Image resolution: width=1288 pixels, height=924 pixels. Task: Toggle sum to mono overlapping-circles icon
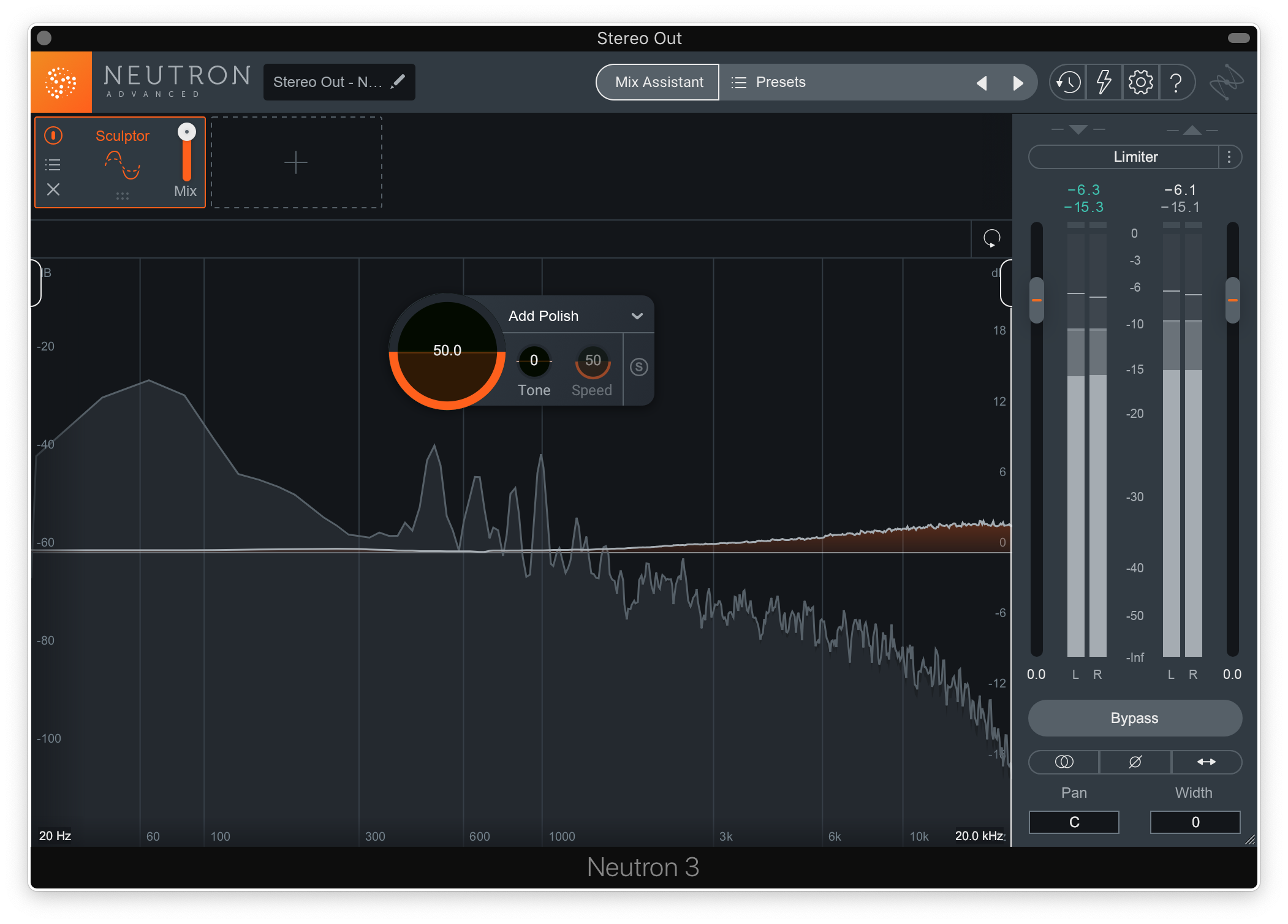coord(1064,762)
